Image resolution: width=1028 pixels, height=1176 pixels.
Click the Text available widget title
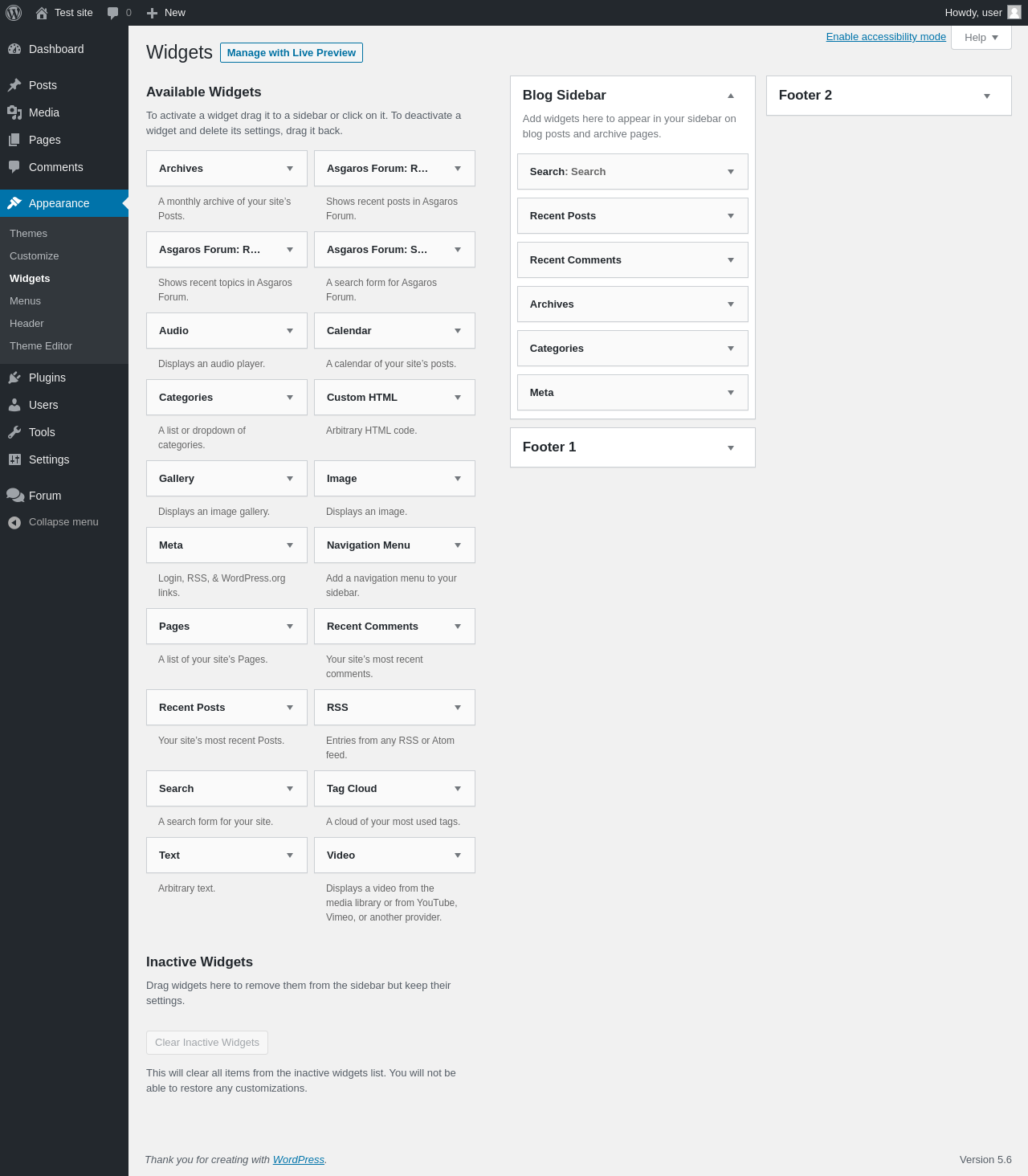(169, 855)
